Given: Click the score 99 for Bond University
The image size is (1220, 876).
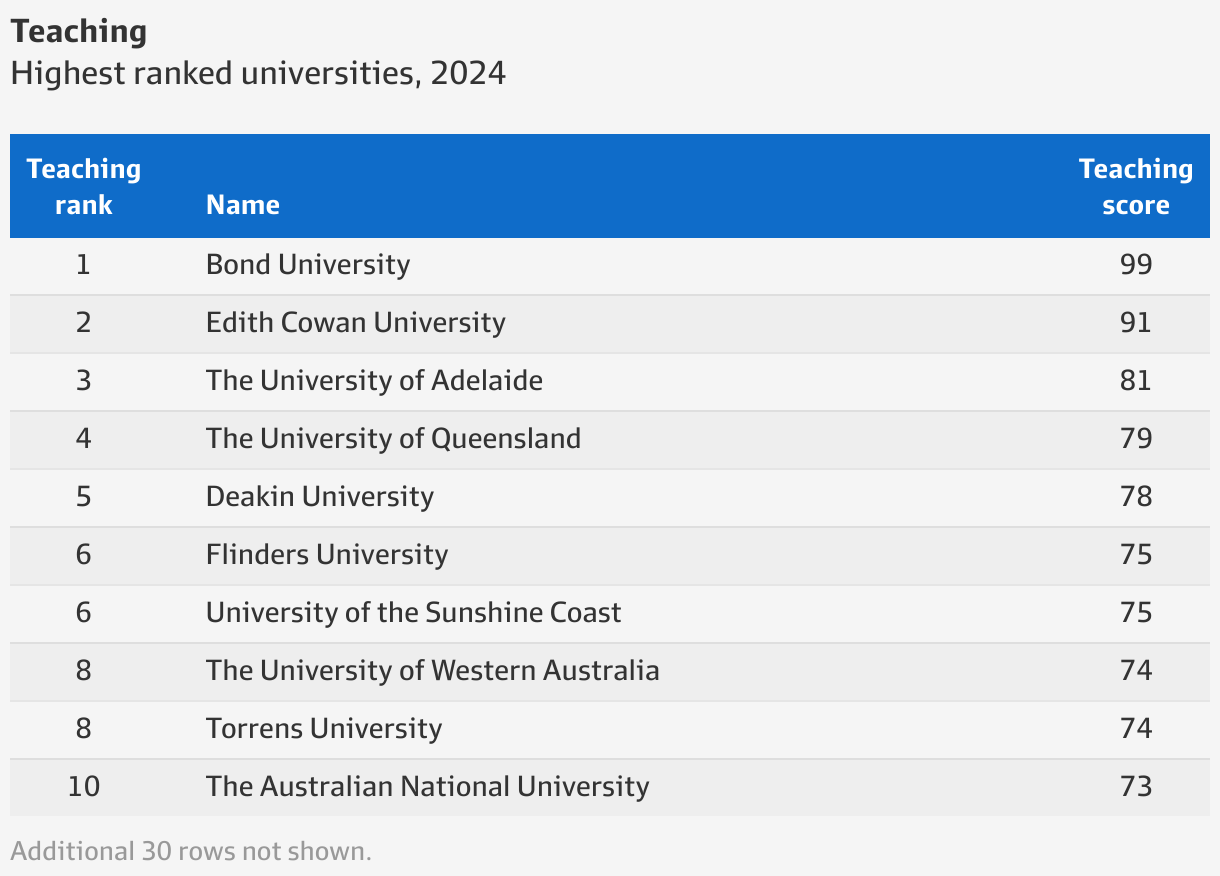Looking at the screenshot, I should pos(1136,265).
